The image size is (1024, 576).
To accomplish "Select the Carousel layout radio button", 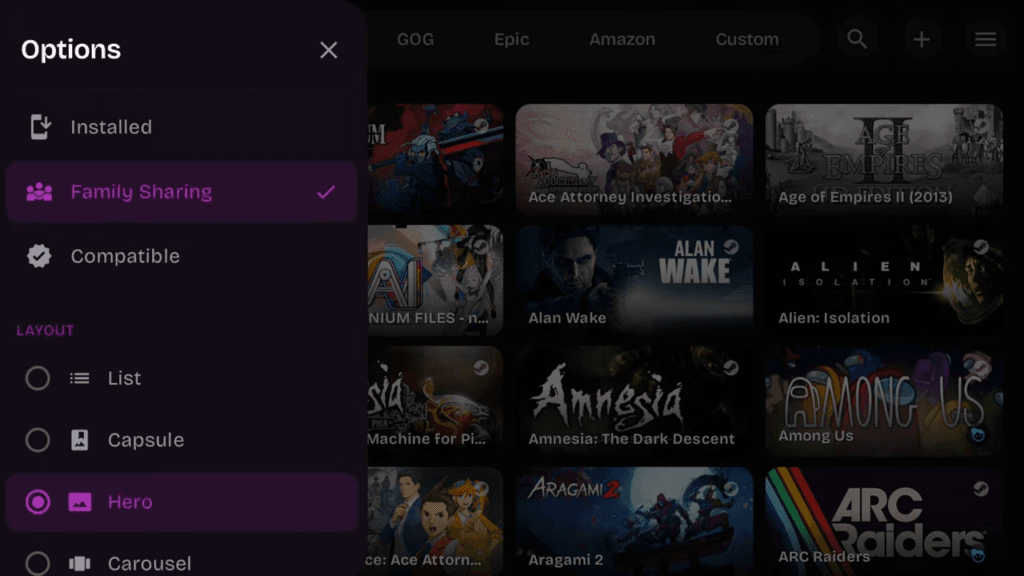I will pyautogui.click(x=37, y=563).
